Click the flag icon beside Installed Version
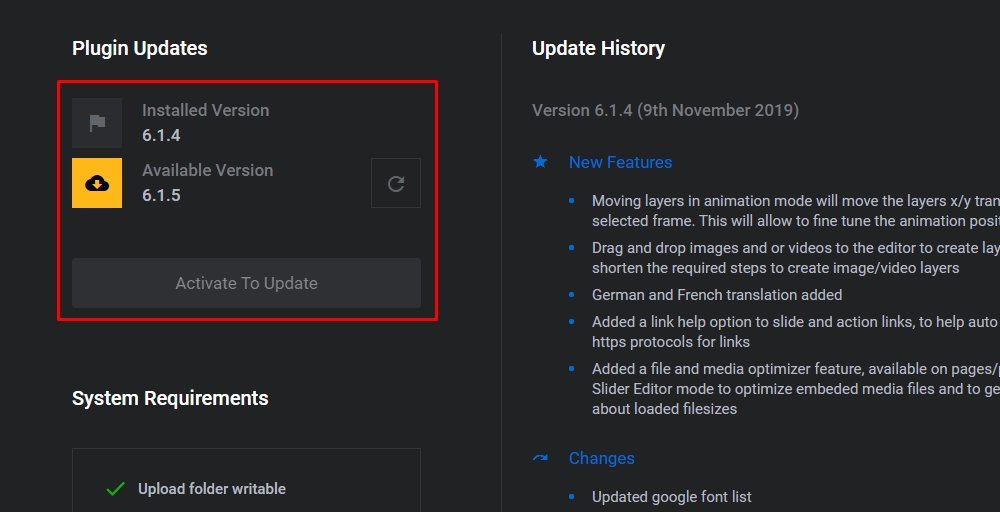 click(x=97, y=123)
